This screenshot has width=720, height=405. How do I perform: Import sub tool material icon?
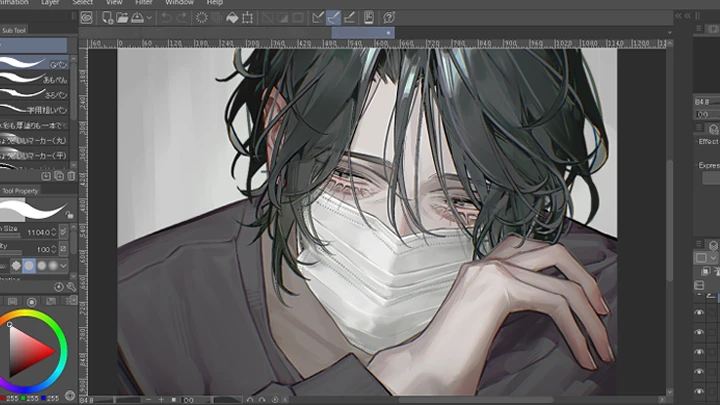46,176
